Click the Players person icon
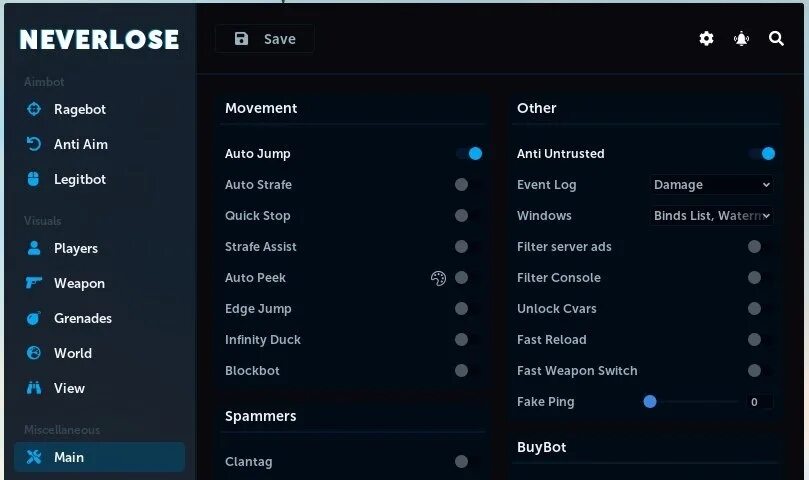The image size is (809, 480). (x=34, y=248)
